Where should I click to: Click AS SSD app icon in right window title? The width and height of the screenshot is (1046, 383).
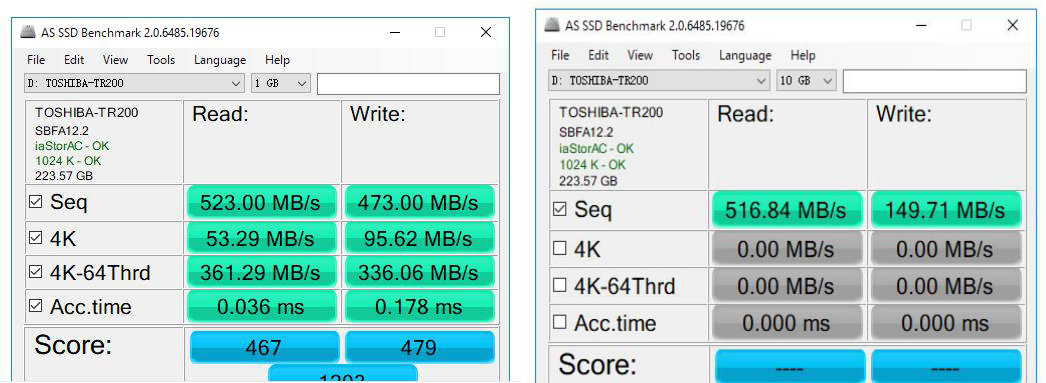pyautogui.click(x=552, y=25)
